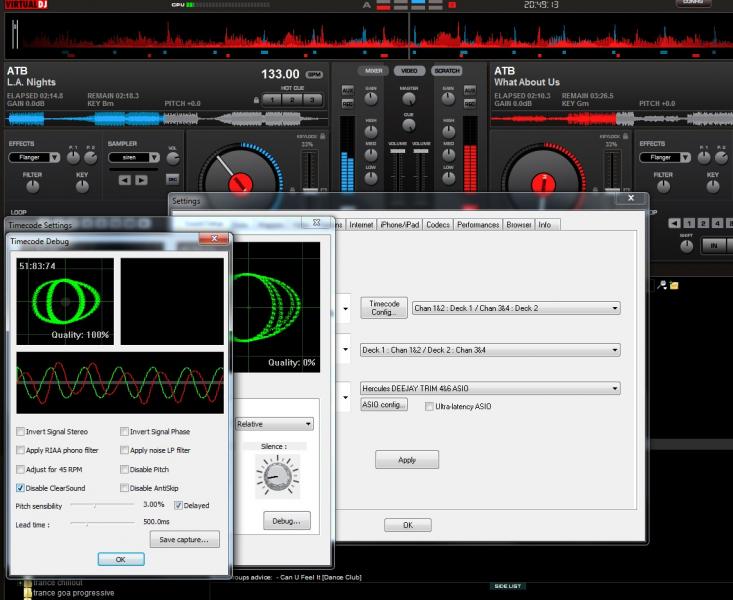Screen dimensions: 733x600
Task: Click the Save capture button
Action: (184, 539)
